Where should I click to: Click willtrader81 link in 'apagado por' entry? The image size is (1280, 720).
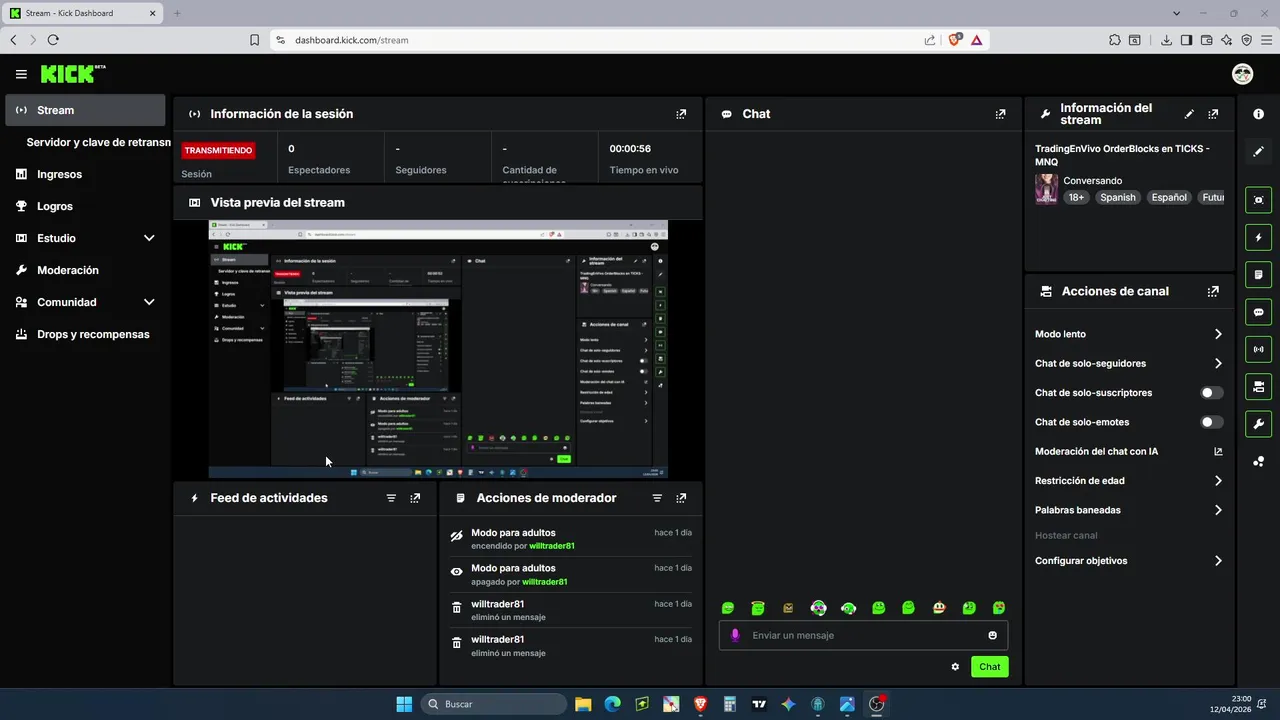coord(545,582)
